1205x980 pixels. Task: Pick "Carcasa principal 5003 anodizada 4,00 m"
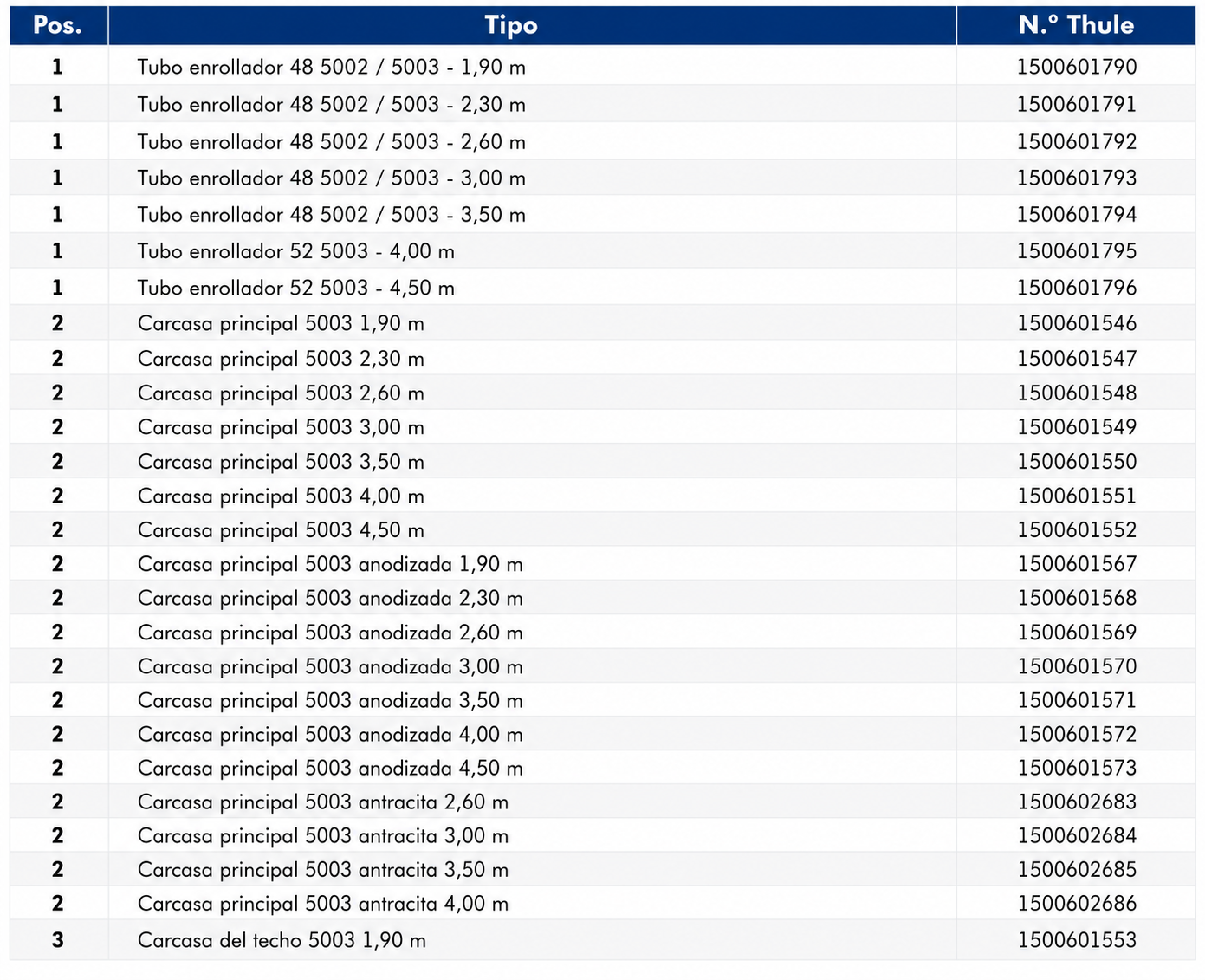click(x=330, y=734)
